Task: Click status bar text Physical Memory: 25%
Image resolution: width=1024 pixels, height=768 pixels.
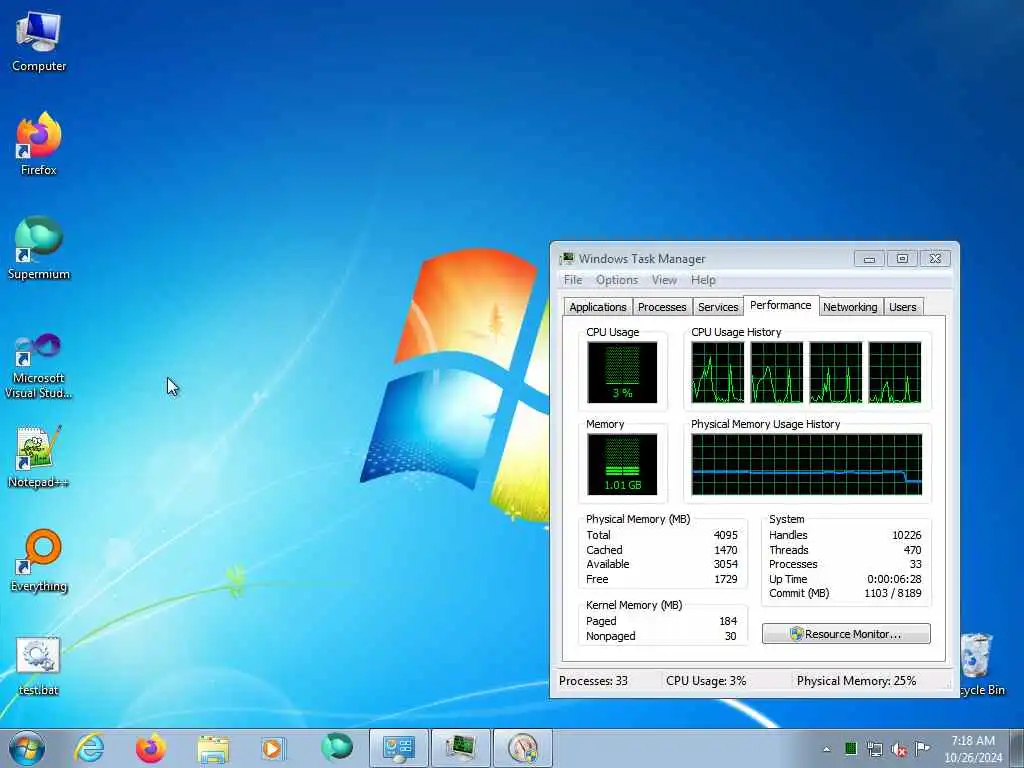Action: tap(856, 680)
